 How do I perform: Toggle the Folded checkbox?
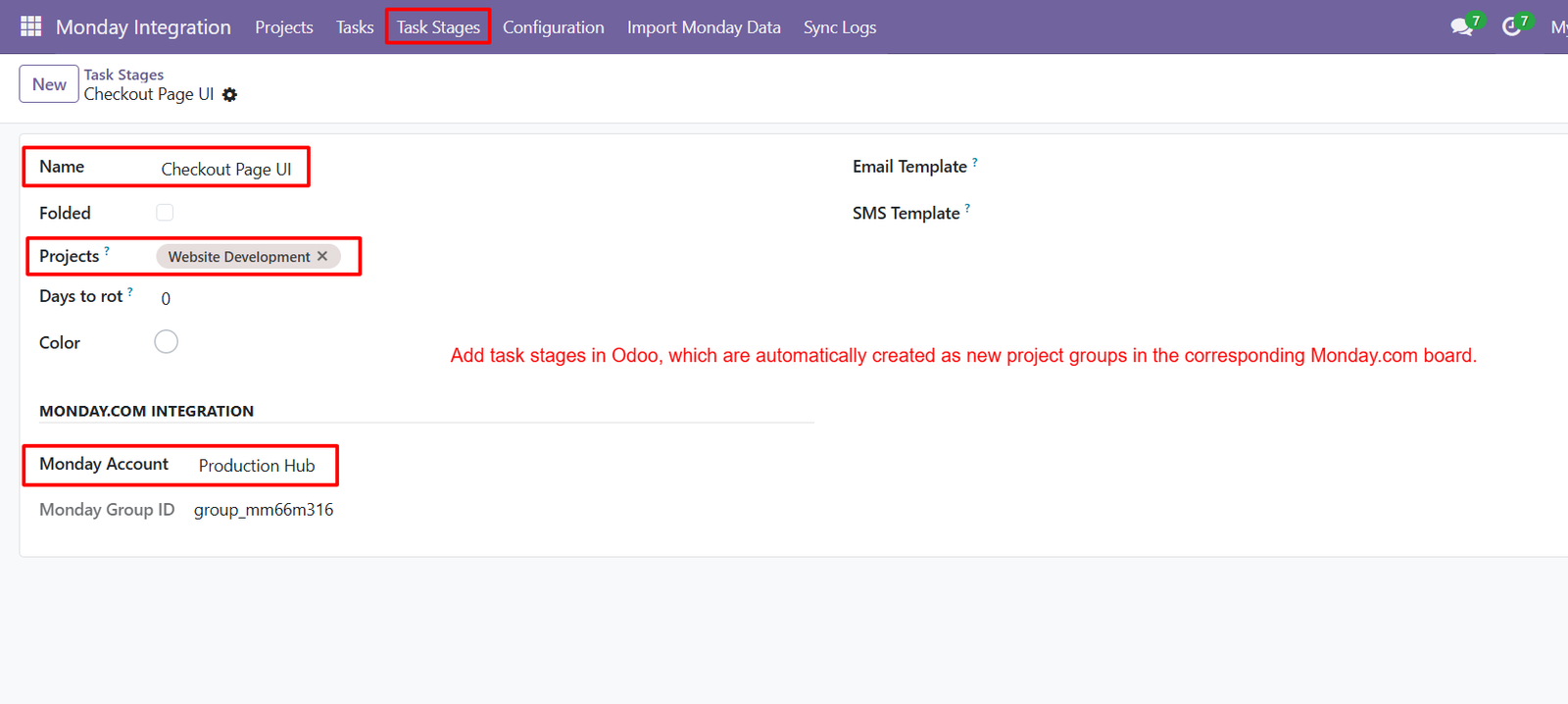click(165, 213)
